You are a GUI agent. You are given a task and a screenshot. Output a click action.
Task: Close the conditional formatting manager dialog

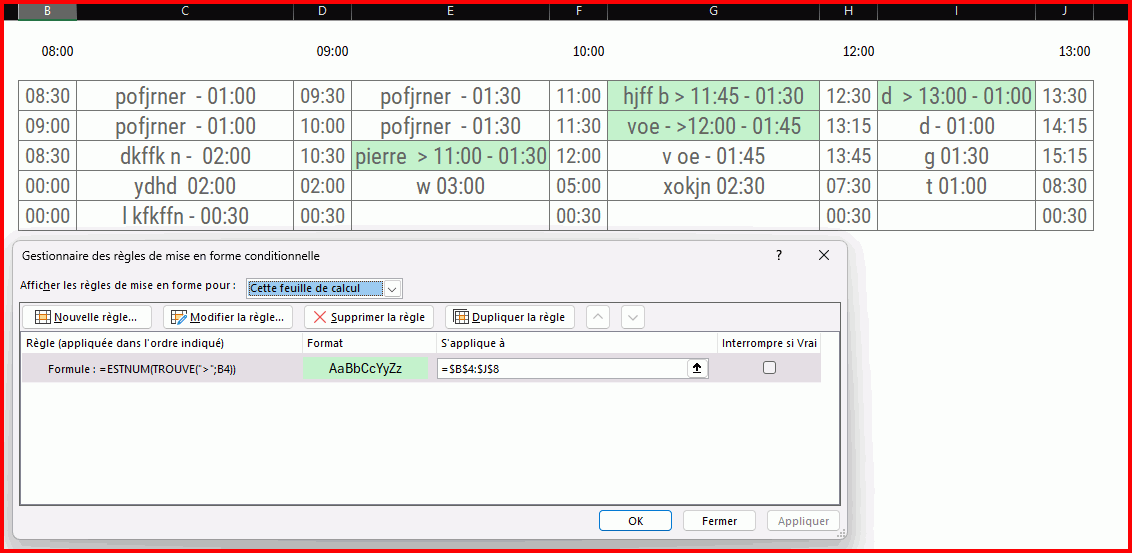pyautogui.click(x=824, y=256)
